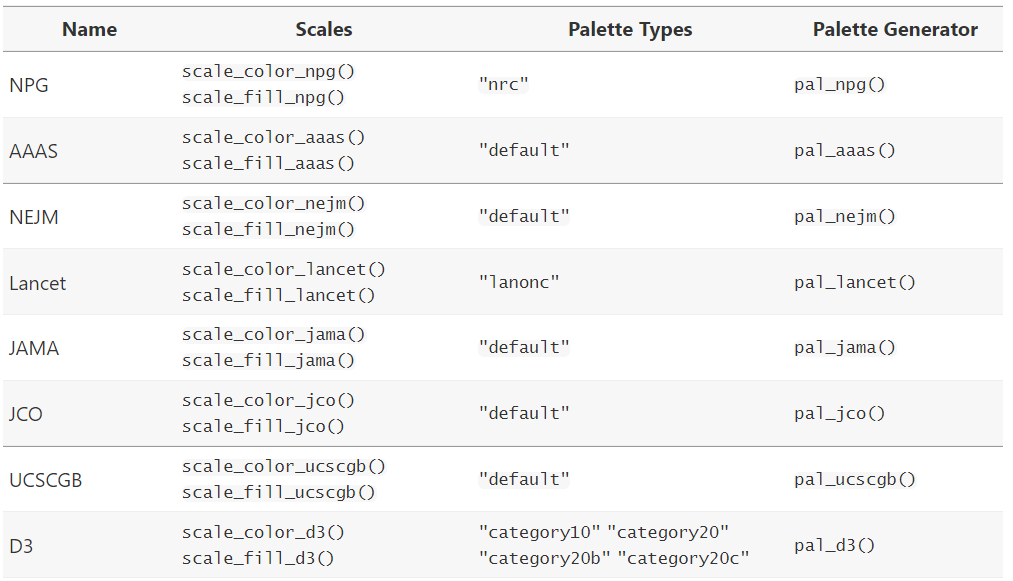Click the JAMA row name
The height and width of the screenshot is (581, 1013).
point(34,348)
